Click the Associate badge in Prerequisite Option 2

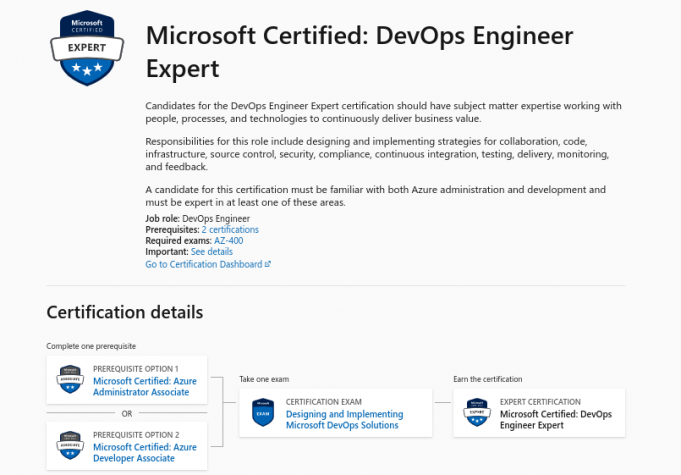(69, 439)
